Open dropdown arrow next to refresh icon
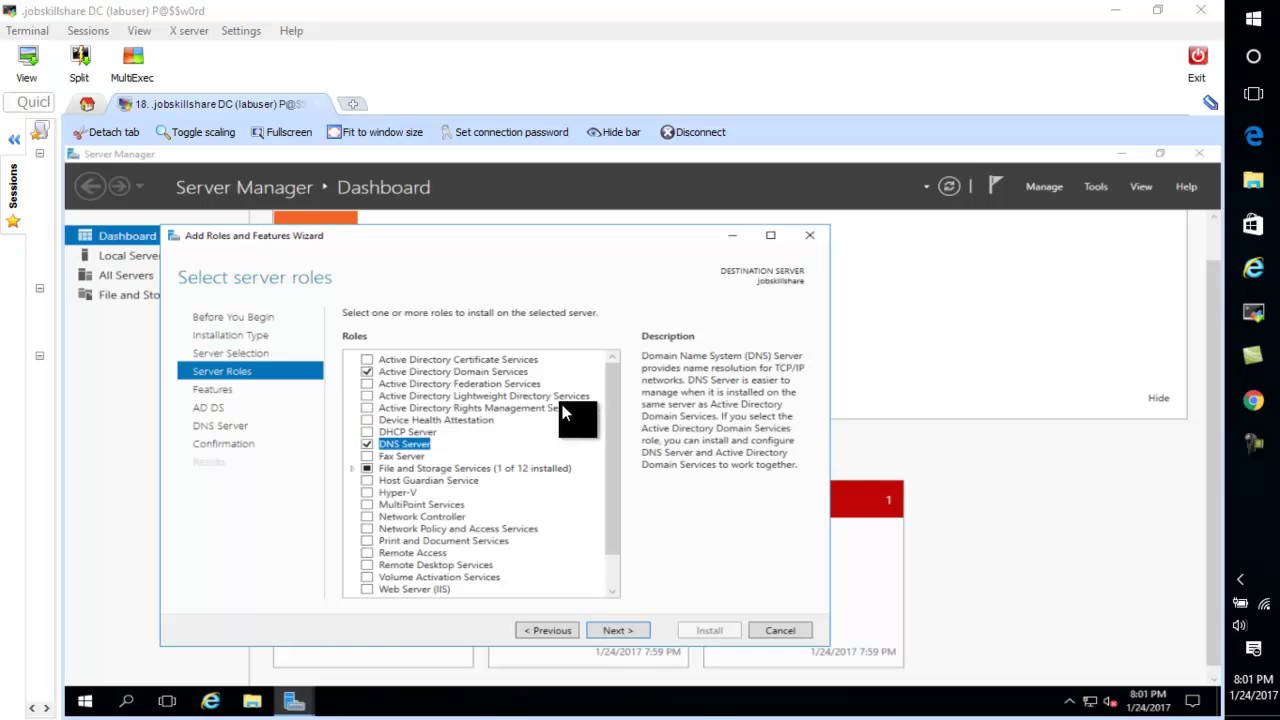 [x=926, y=186]
